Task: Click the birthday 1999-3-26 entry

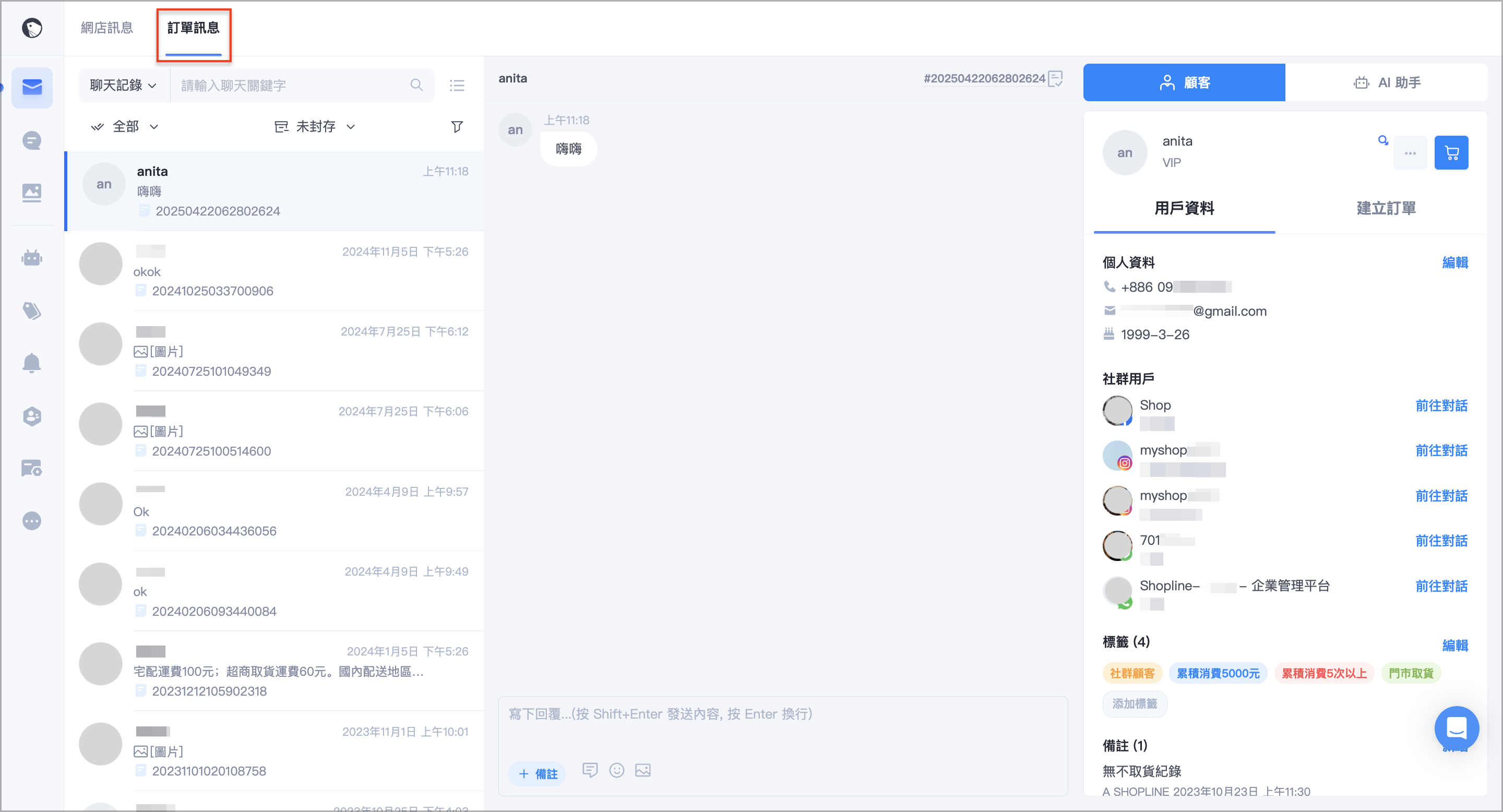Action: click(1146, 335)
